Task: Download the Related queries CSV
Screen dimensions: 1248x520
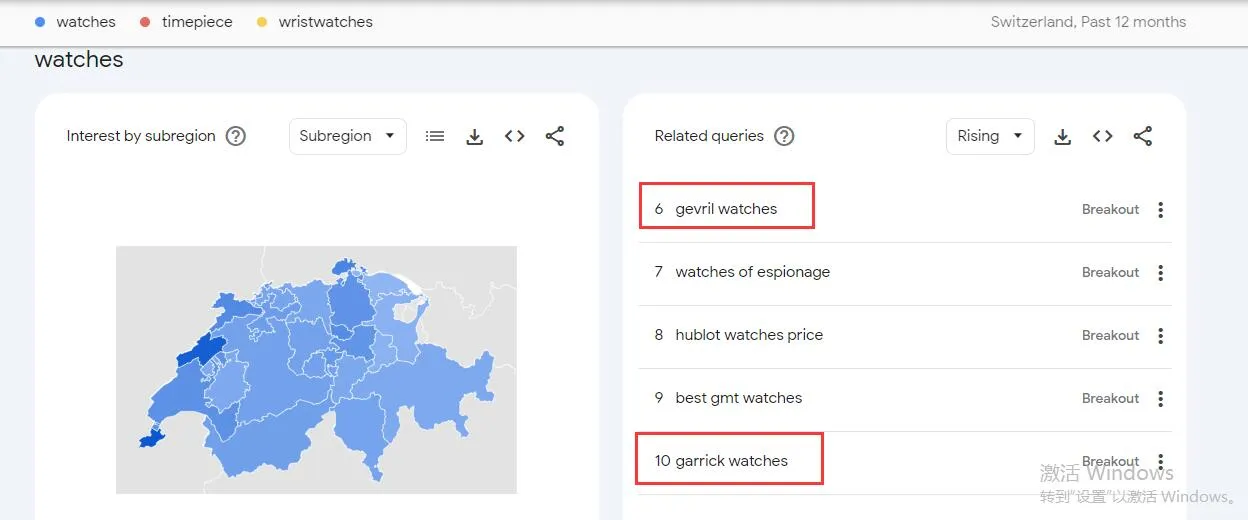Action: pyautogui.click(x=1063, y=136)
